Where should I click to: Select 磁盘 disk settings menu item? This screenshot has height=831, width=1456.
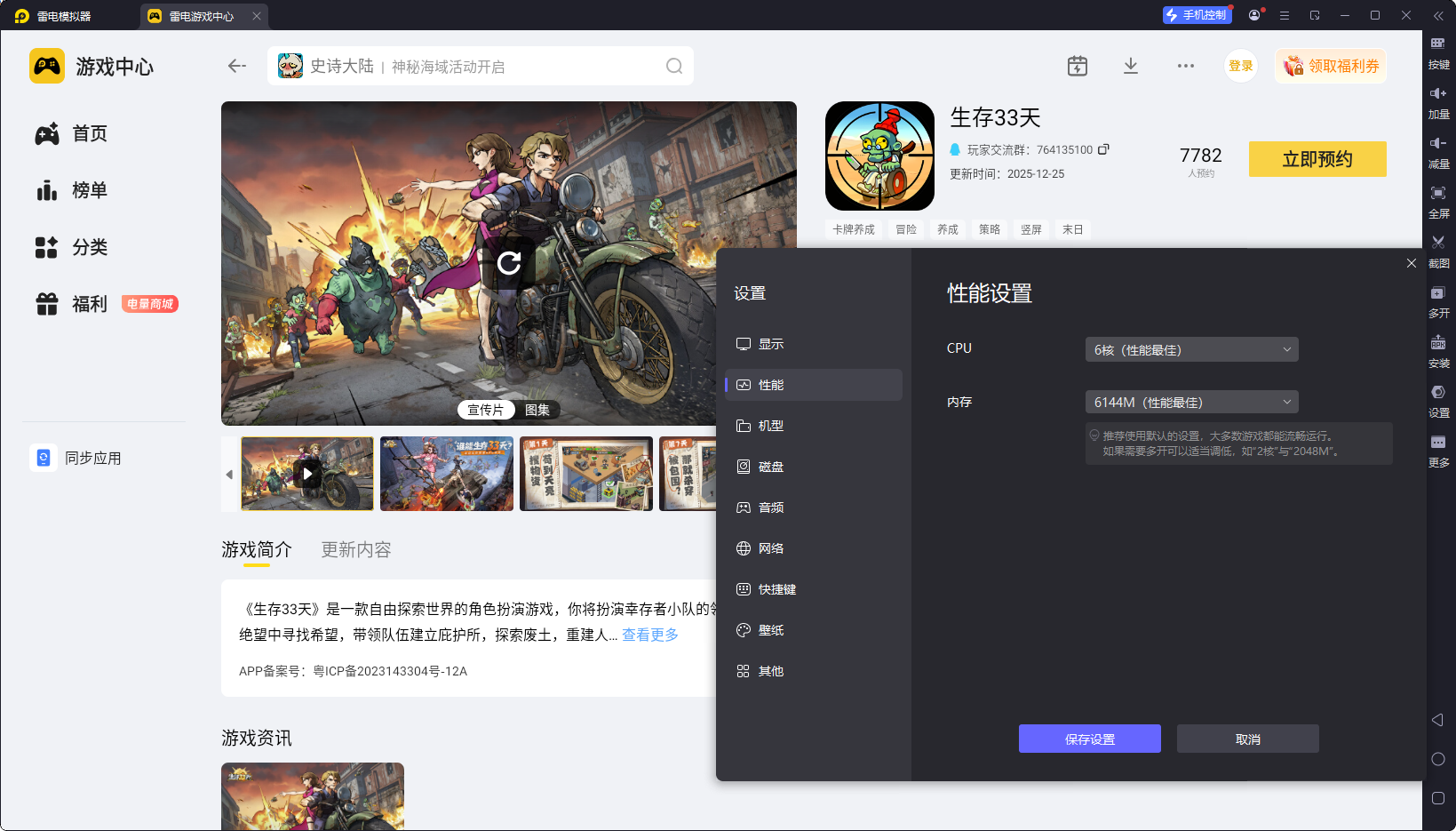pyautogui.click(x=770, y=467)
